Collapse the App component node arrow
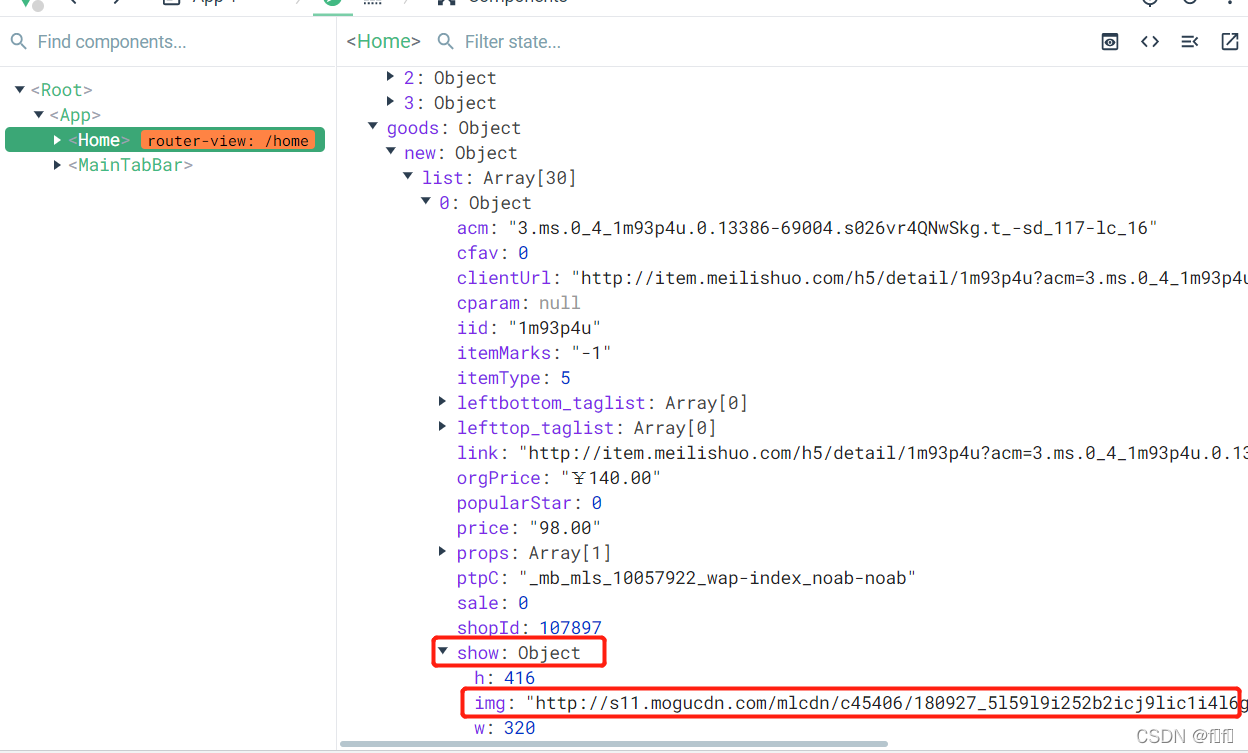 [39, 115]
